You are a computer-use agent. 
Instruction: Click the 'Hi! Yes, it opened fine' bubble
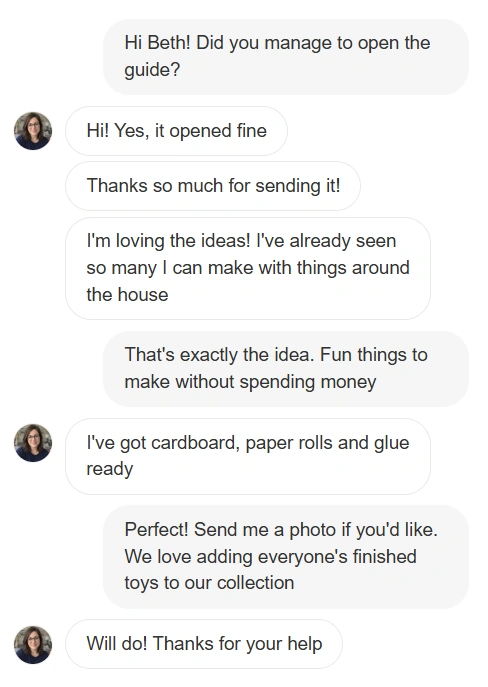click(x=176, y=131)
